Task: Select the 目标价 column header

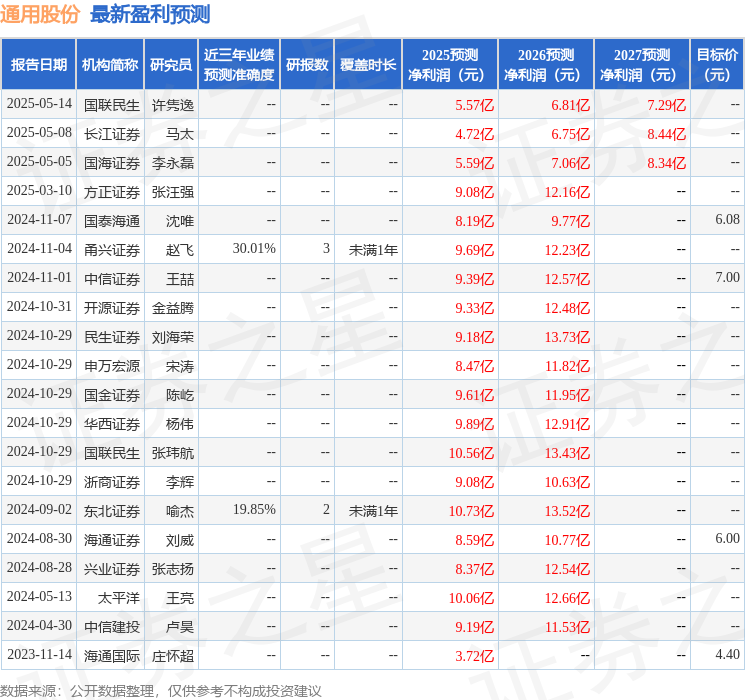Action: (x=716, y=65)
